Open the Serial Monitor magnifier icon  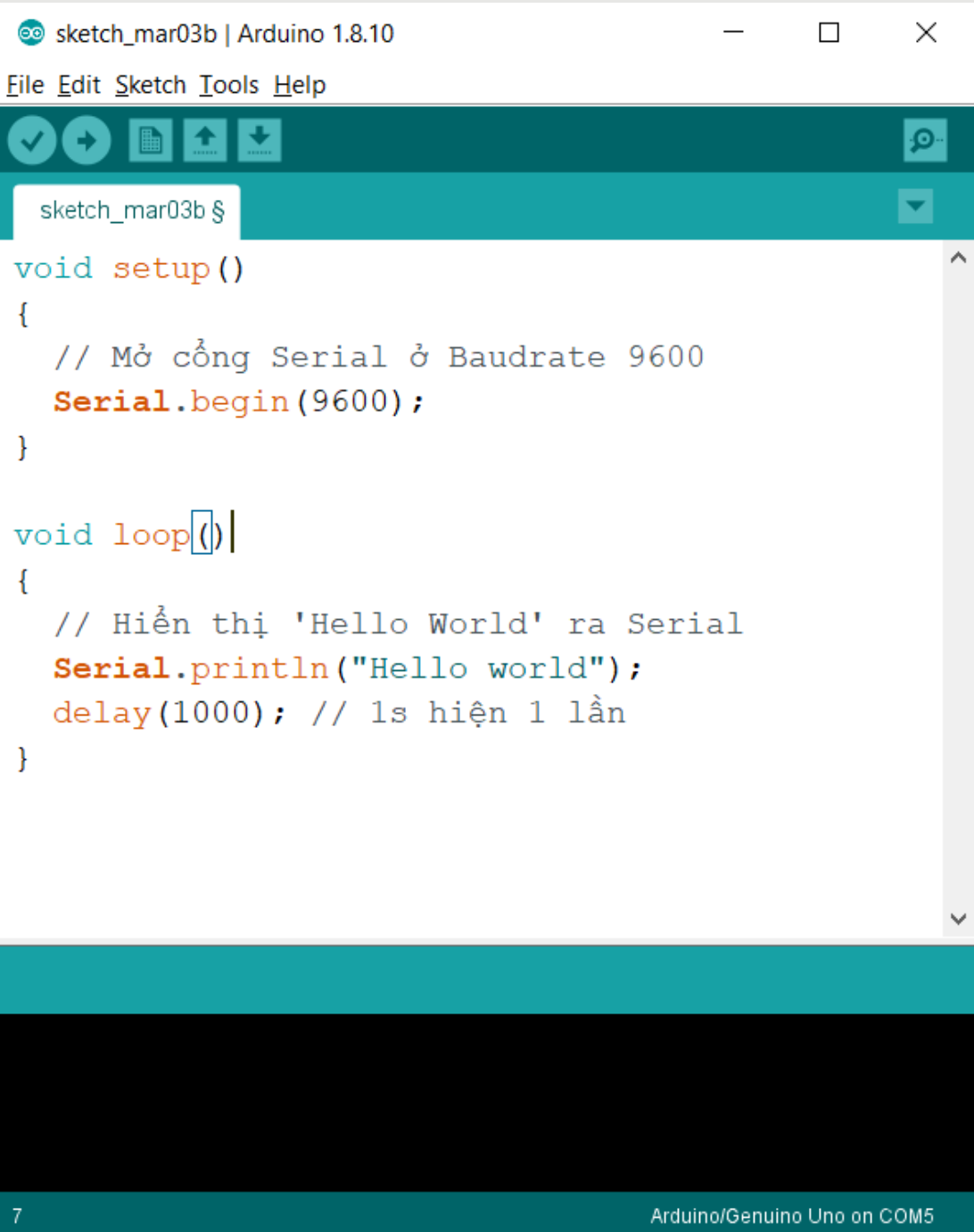tap(924, 141)
